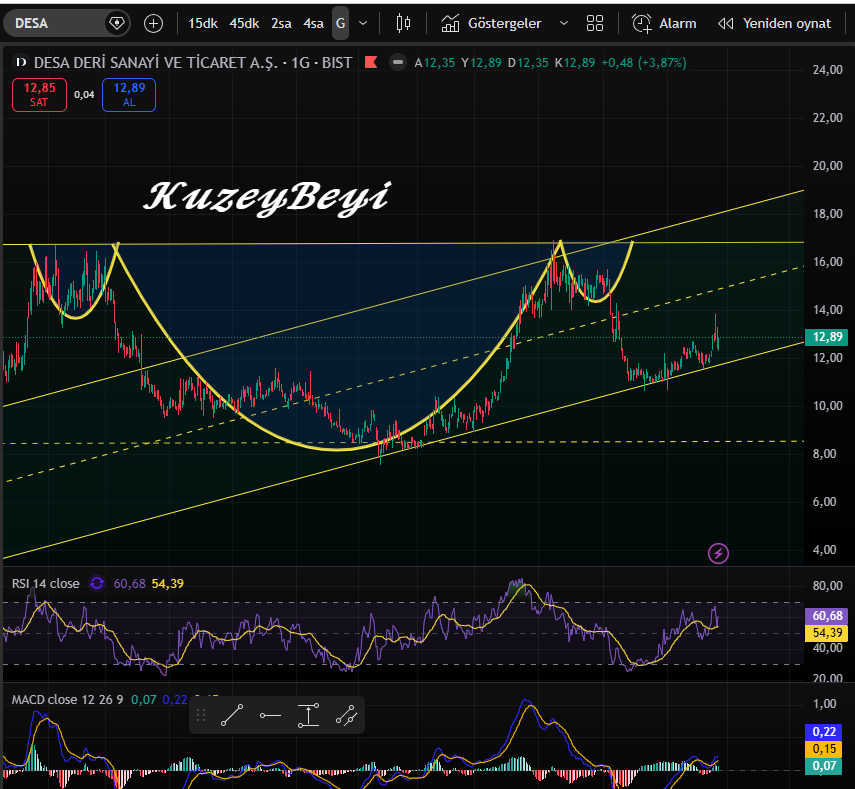The width and height of the screenshot is (855, 789).
Task: Click the purple 60,68 value in the RSI legend
Action: point(130,583)
